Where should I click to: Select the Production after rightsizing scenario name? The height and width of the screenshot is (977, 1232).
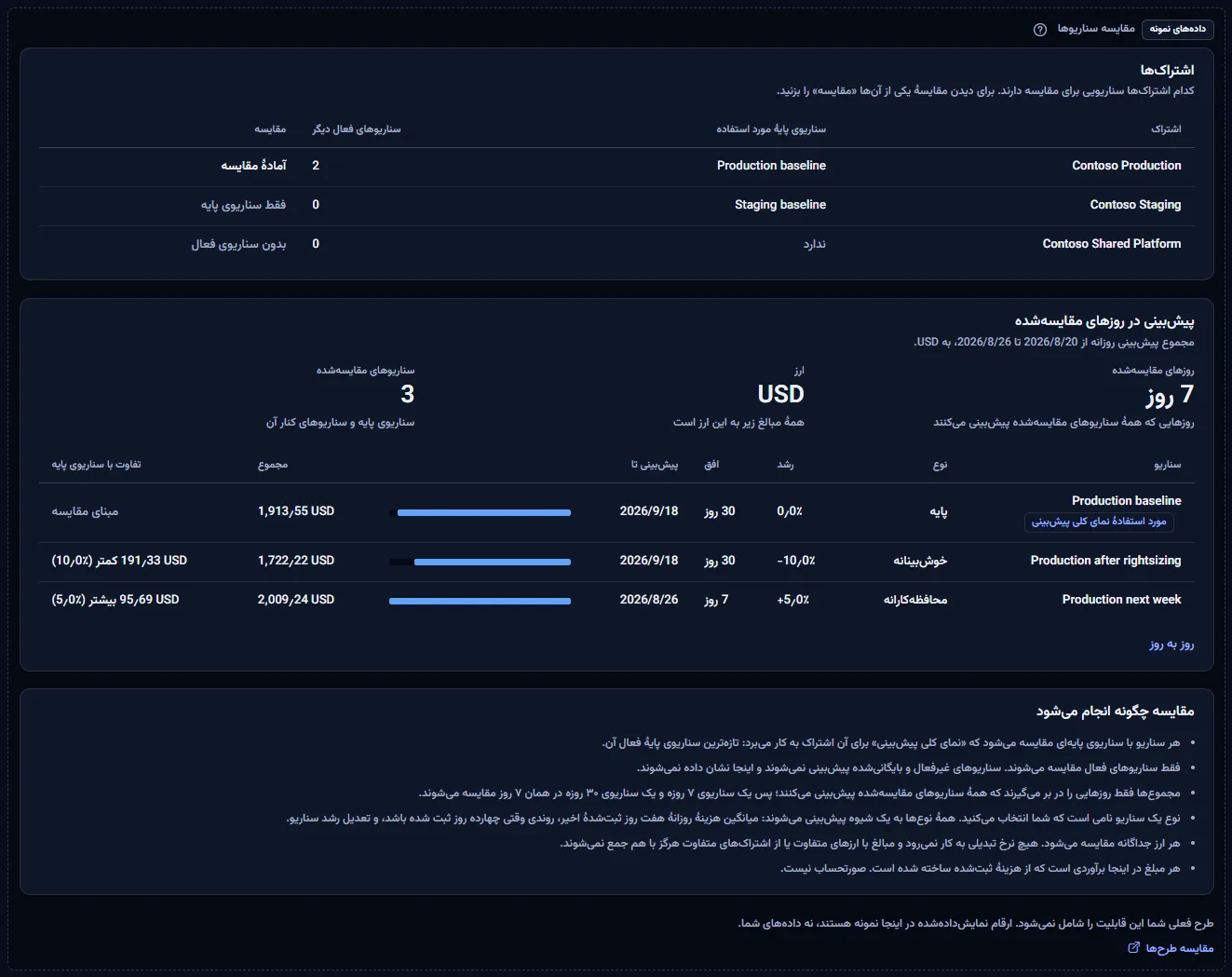(x=1105, y=561)
